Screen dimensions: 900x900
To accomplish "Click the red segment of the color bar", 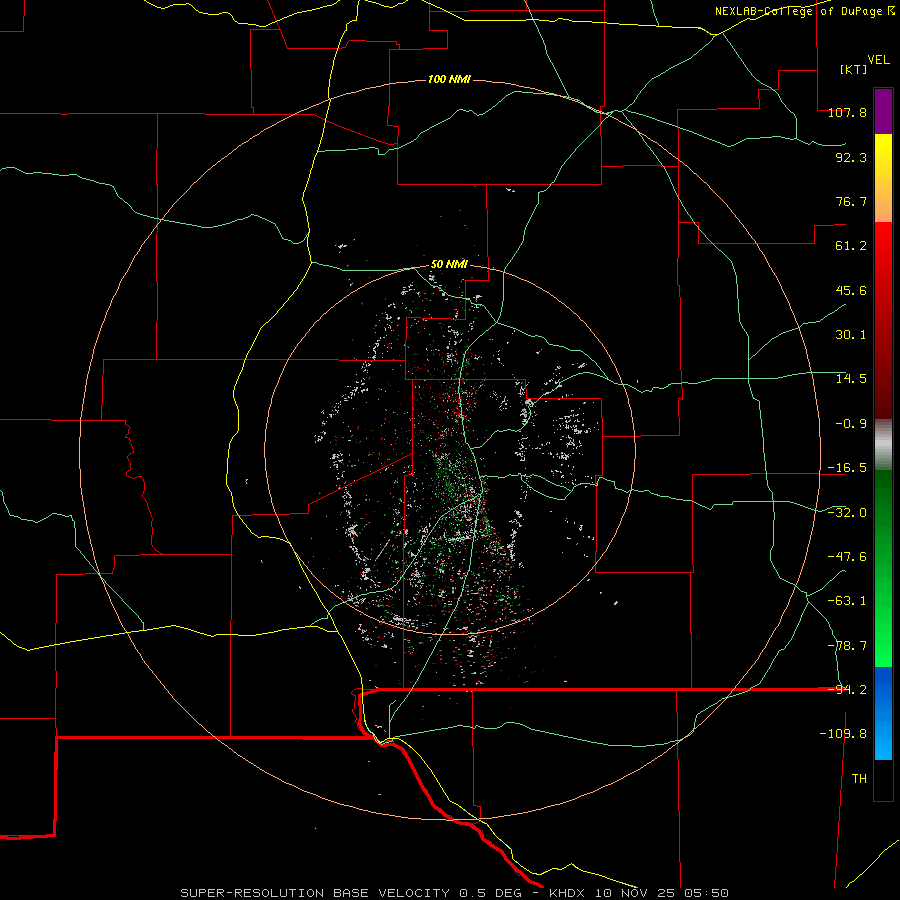I will tap(883, 320).
